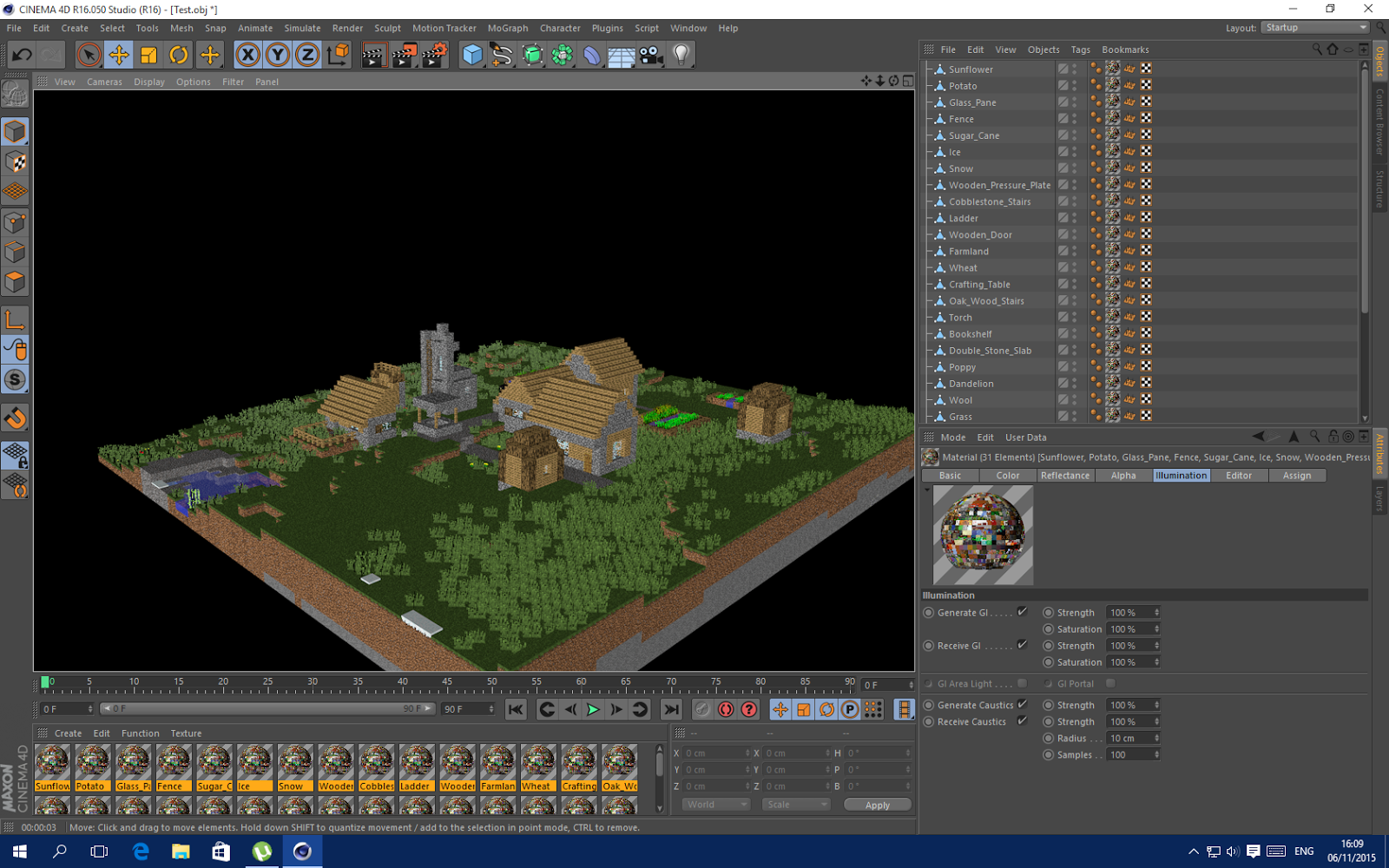The height and width of the screenshot is (868, 1389).
Task: Select the Live Selection arrow tool
Action: [89, 55]
